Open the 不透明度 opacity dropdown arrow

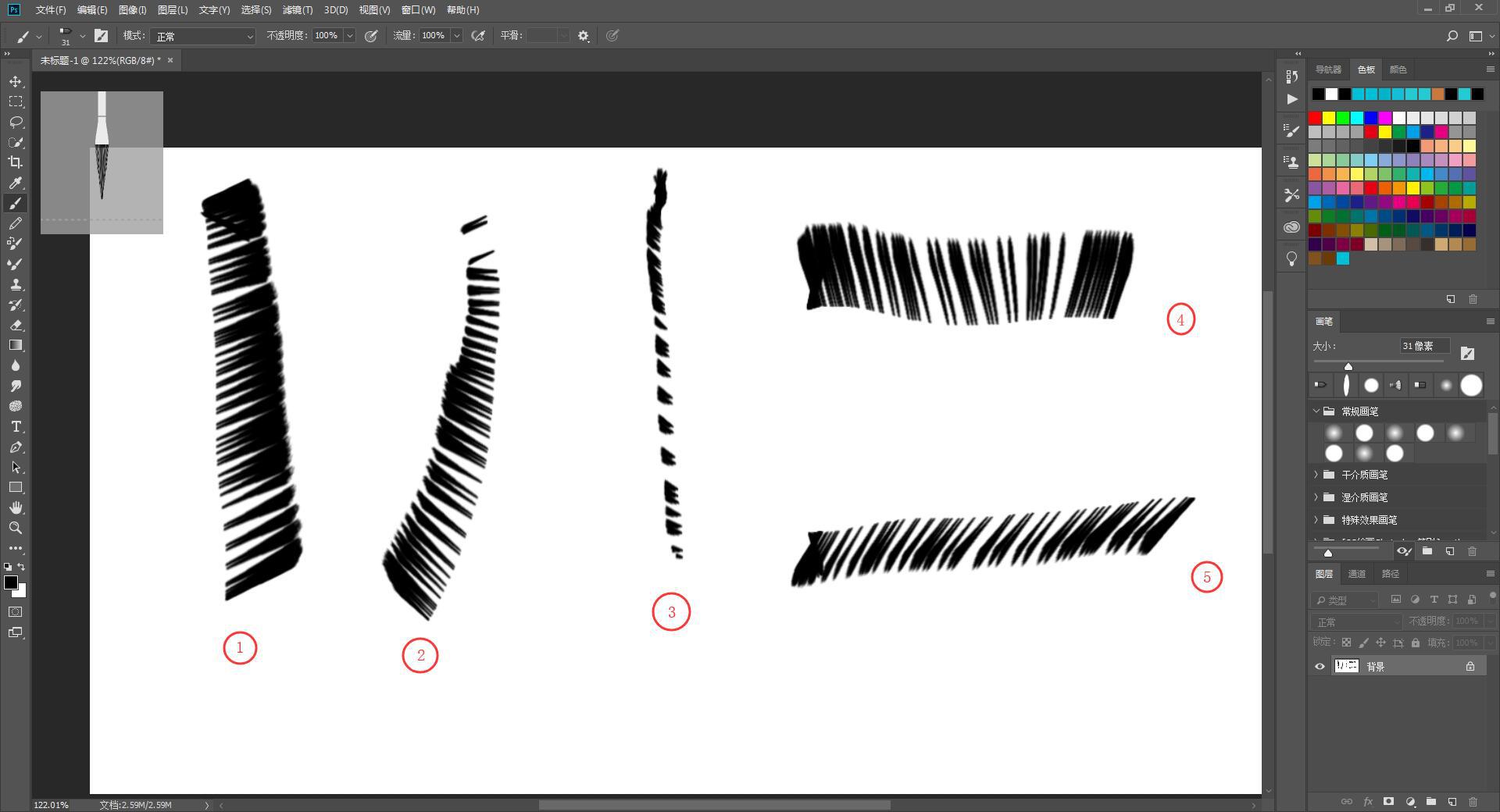pos(350,36)
